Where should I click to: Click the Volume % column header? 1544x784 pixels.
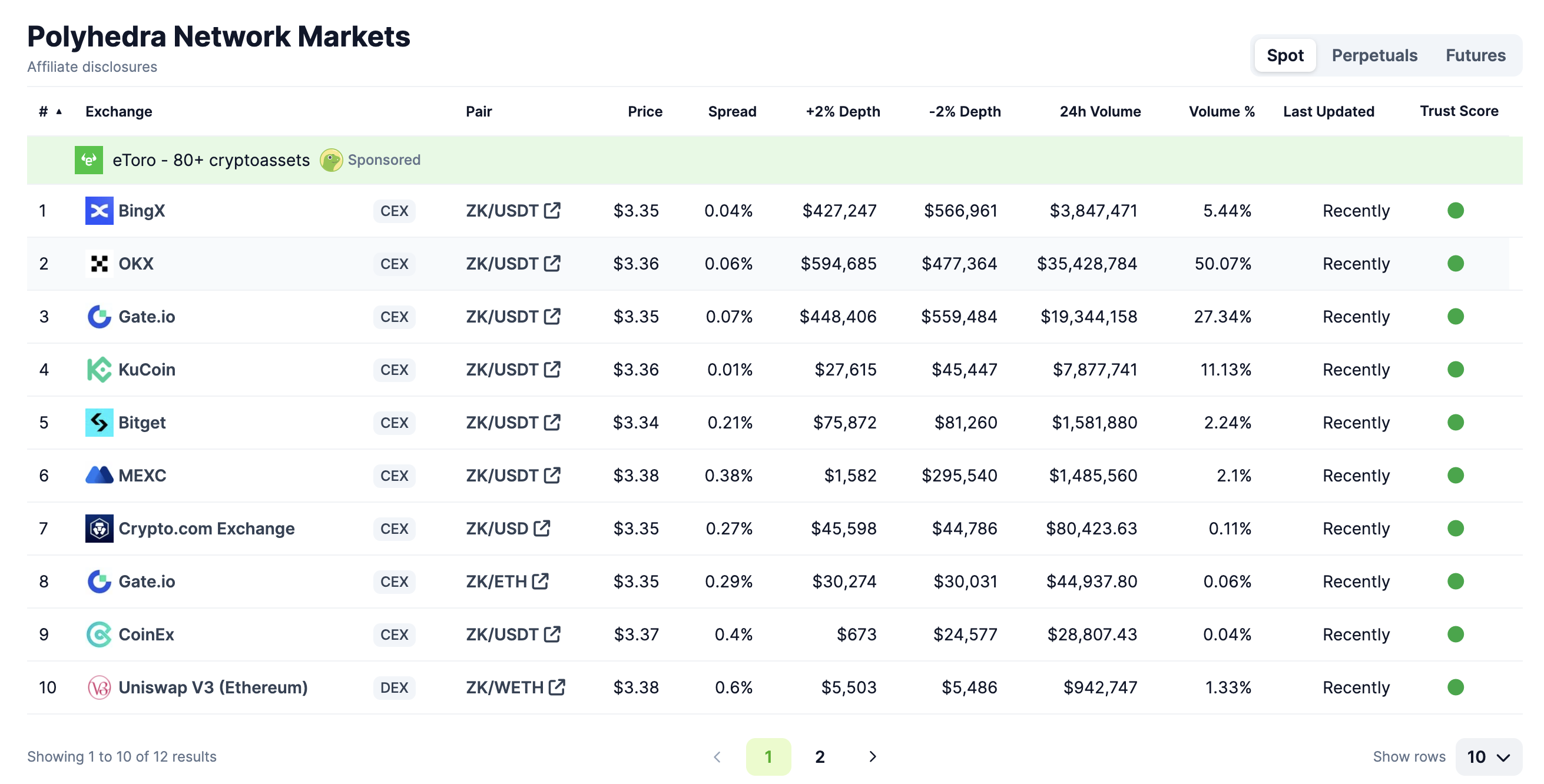1221,111
